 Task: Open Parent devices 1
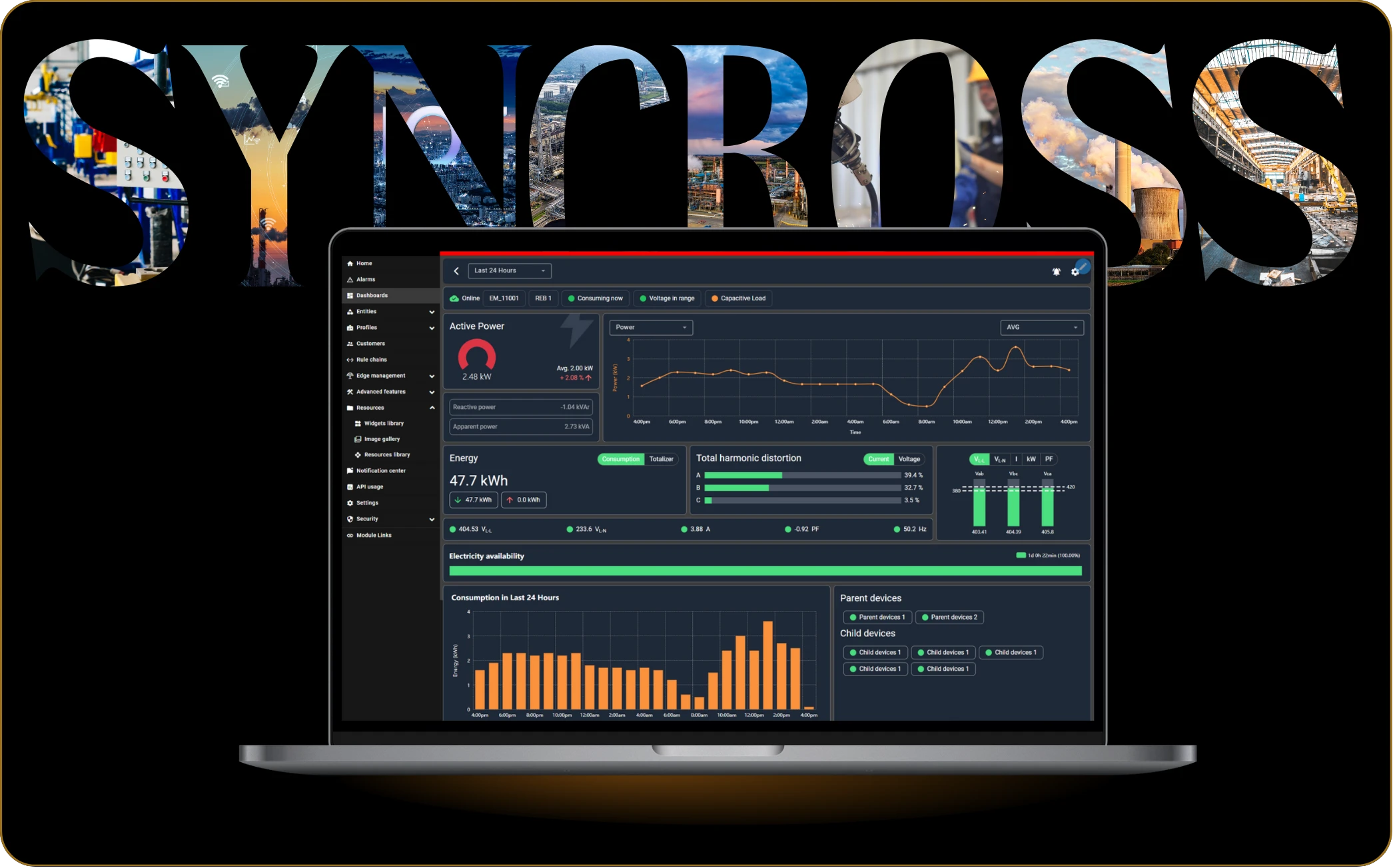coord(877,618)
